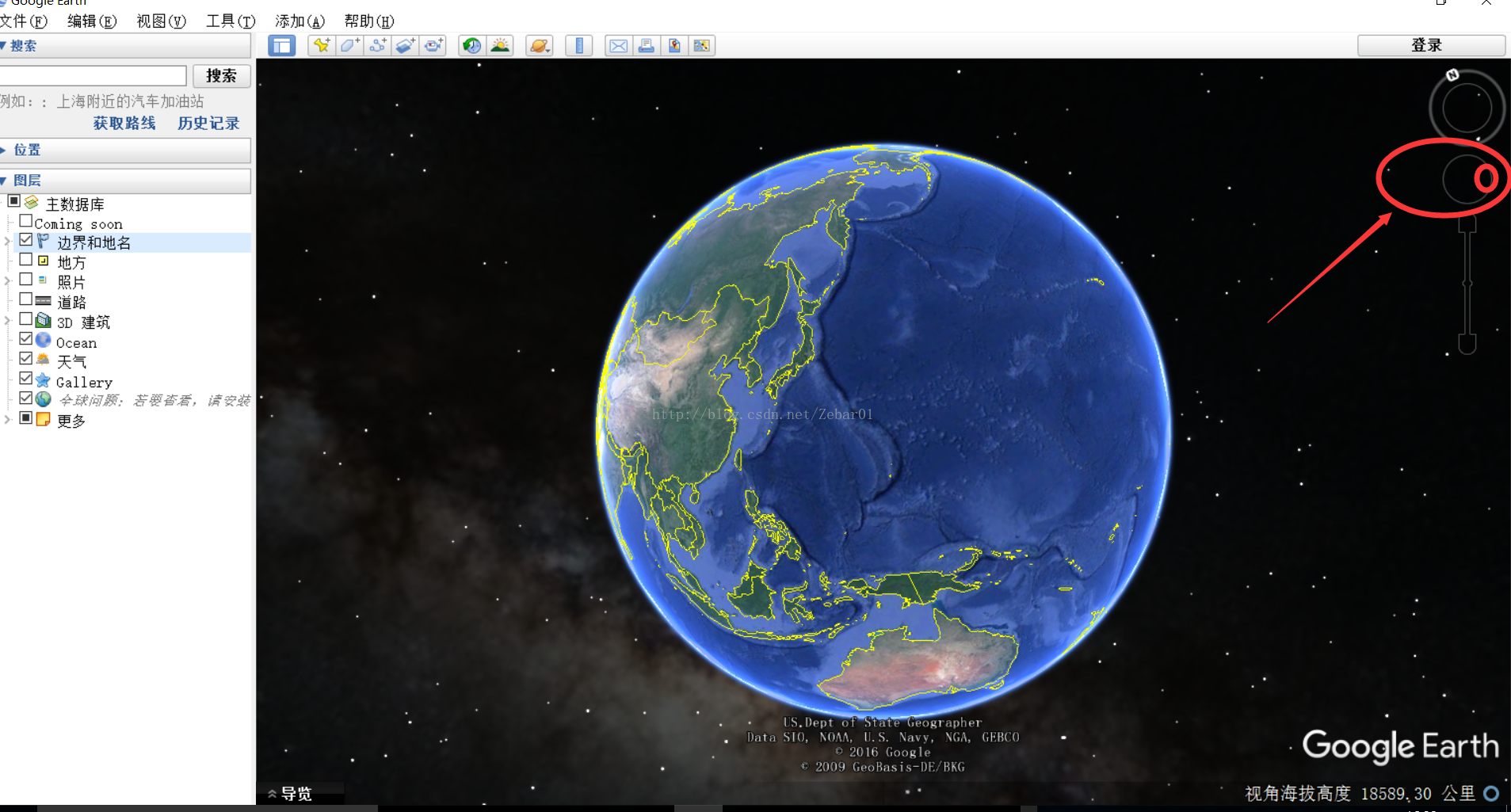Open the 添加(A) menu
The height and width of the screenshot is (812, 1511).
[x=300, y=21]
